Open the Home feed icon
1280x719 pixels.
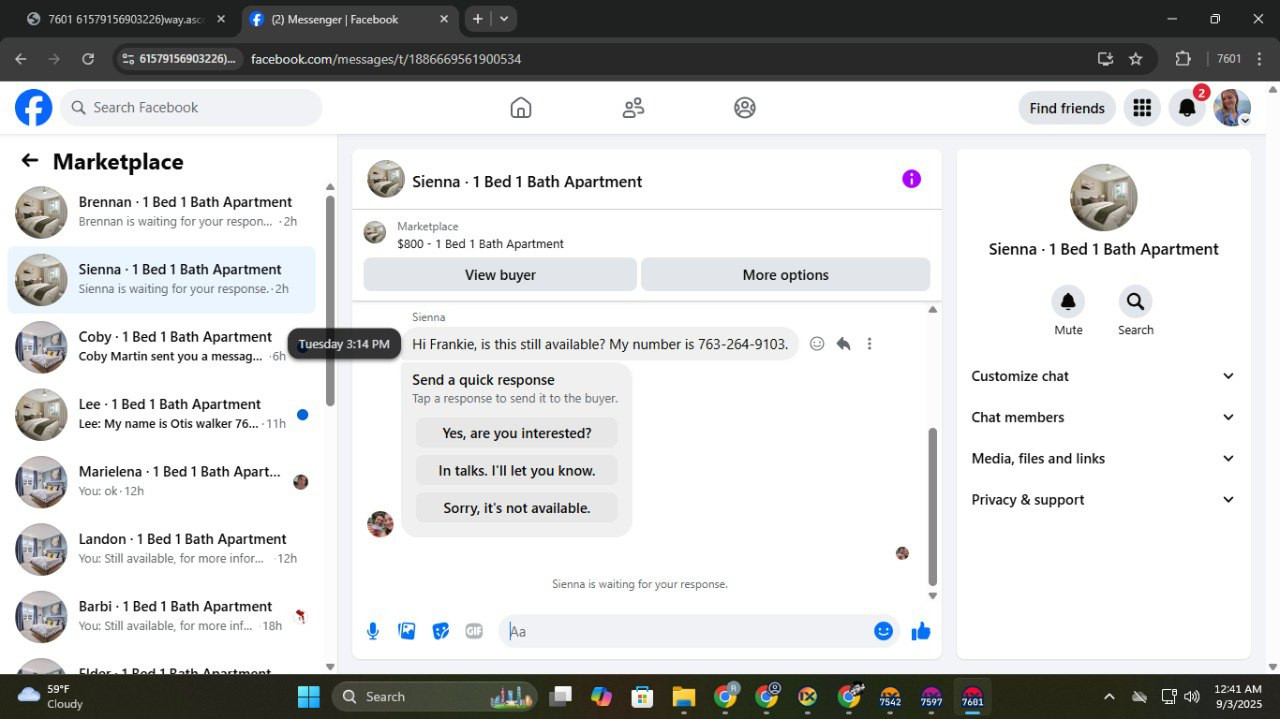pyautogui.click(x=521, y=108)
